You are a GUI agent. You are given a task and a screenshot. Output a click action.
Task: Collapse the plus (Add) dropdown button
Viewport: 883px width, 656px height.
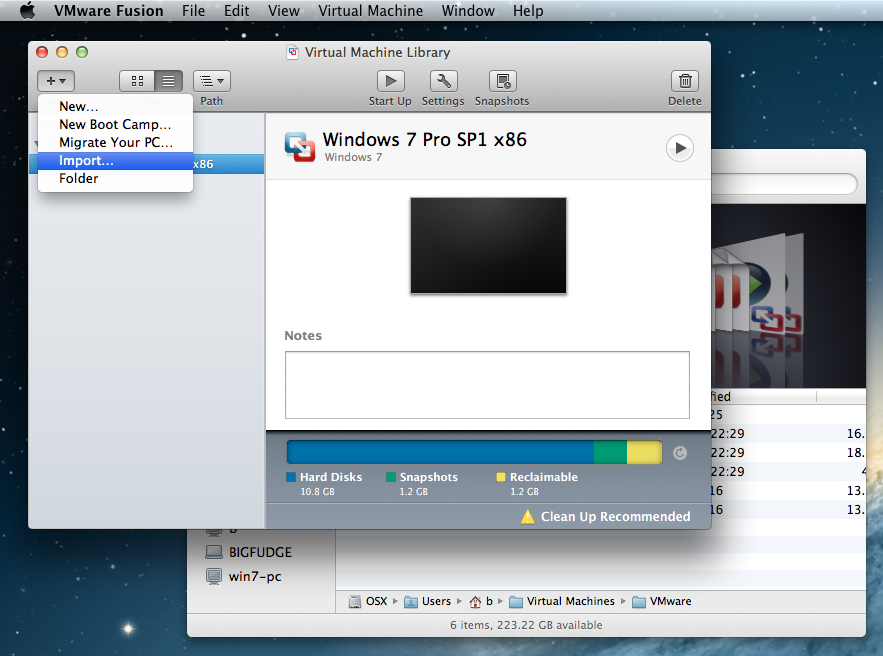coord(56,81)
